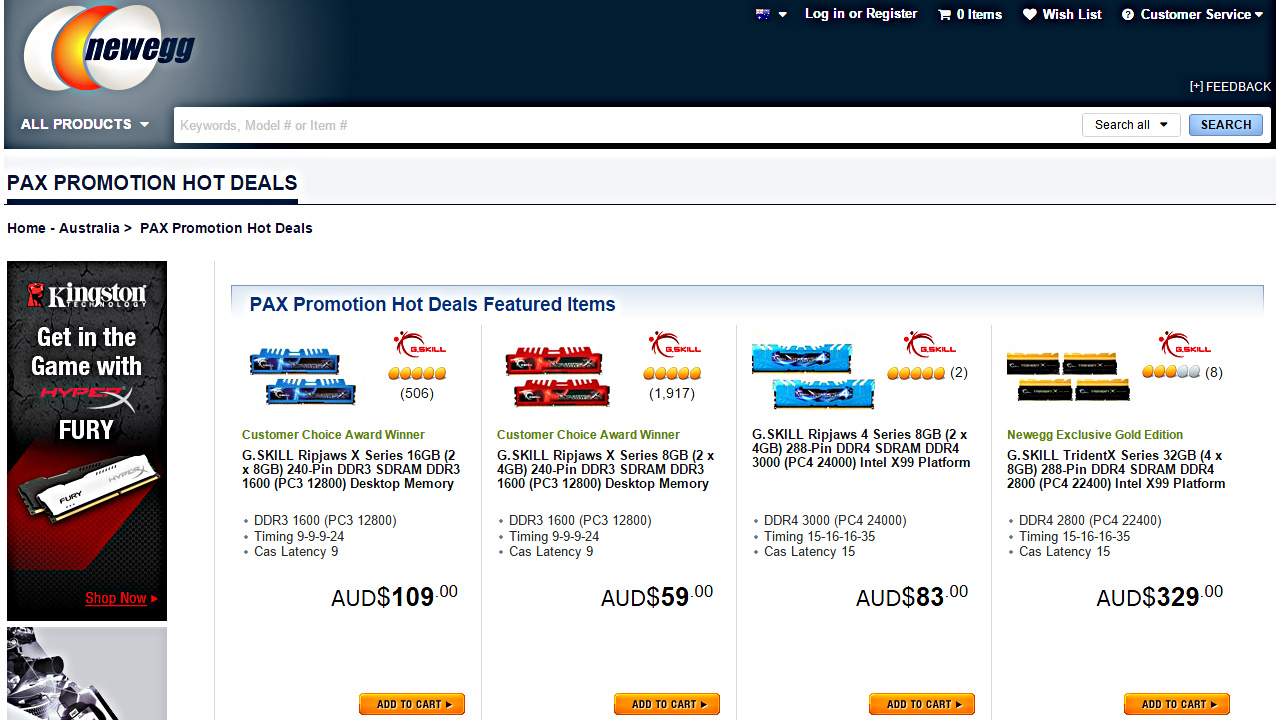Click the PAX Promotion Hot Deals page heading
The image size is (1280, 720).
coord(152,183)
